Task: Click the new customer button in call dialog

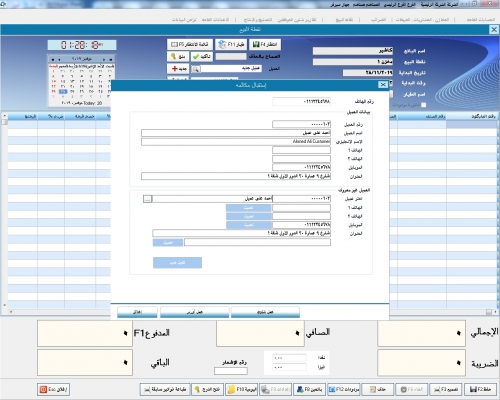Action: (177, 263)
